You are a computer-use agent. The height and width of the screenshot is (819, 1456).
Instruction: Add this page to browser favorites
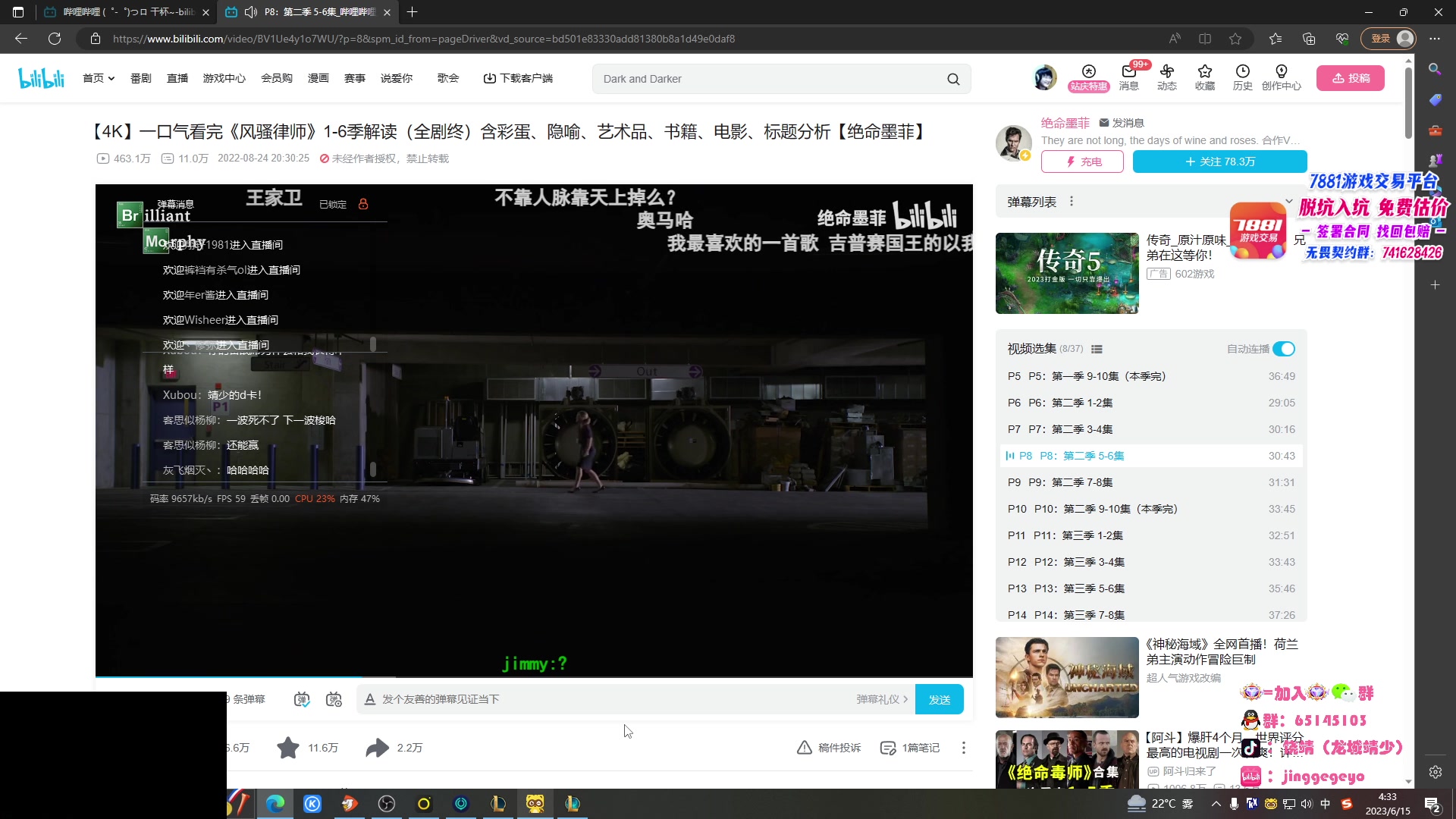coord(1235,39)
